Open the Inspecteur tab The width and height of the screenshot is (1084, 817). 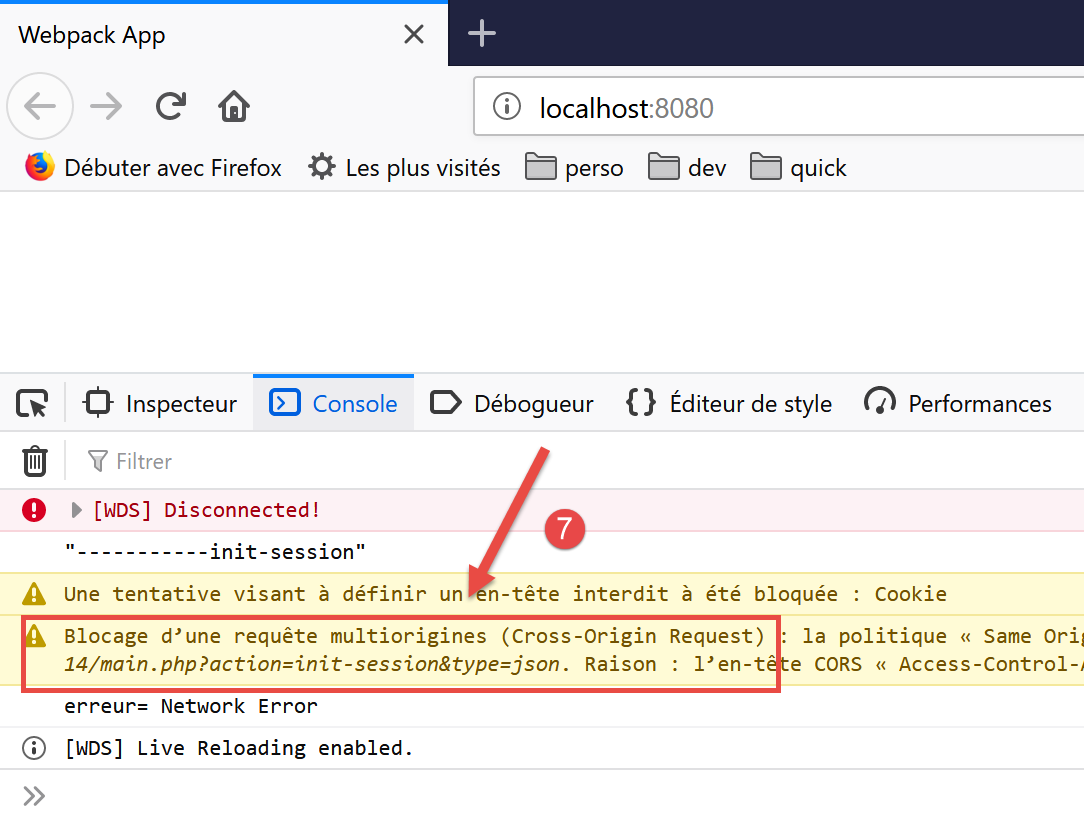(161, 404)
